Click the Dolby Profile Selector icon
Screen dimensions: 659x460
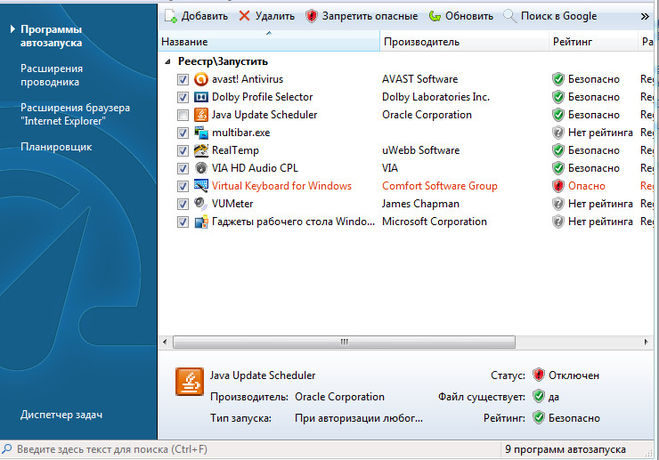pyautogui.click(x=201, y=97)
